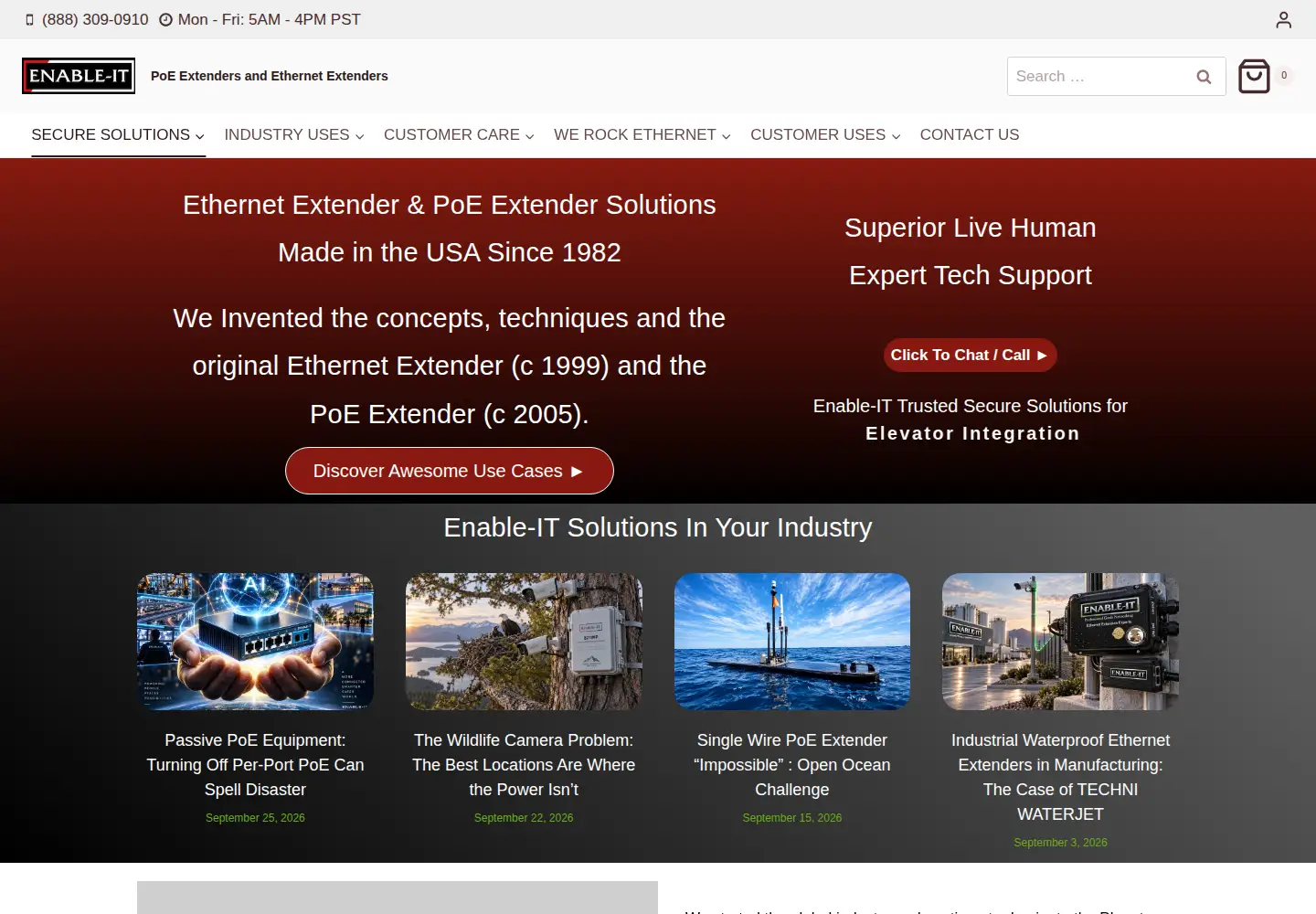Click the Elevator Integration text
Screen dimensions: 1316x914
(x=972, y=433)
